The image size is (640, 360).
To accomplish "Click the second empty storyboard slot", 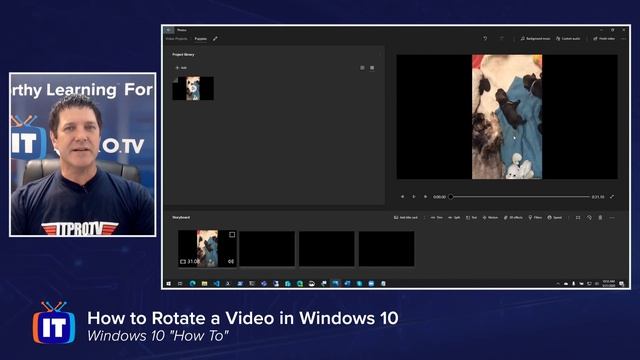I will click(327, 249).
